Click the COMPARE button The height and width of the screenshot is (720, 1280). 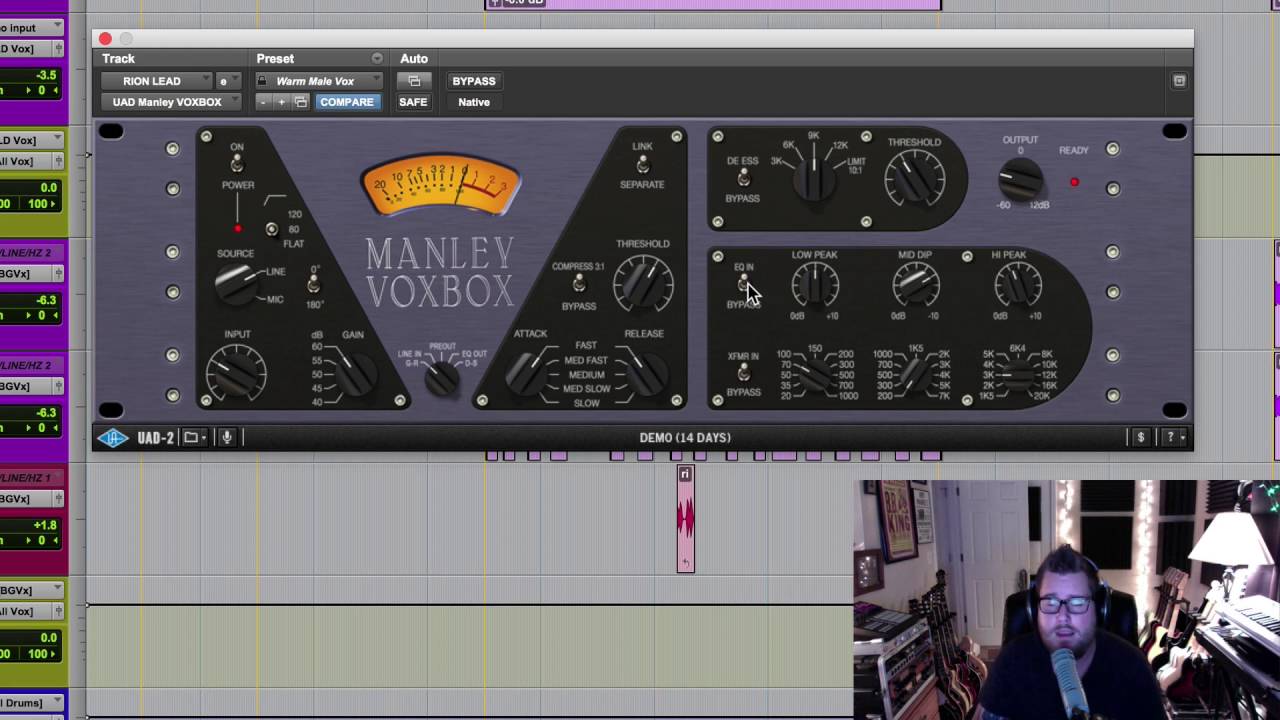[347, 102]
